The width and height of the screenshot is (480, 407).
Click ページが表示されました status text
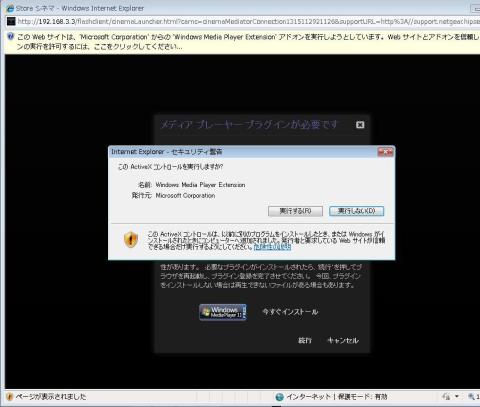(x=51, y=397)
